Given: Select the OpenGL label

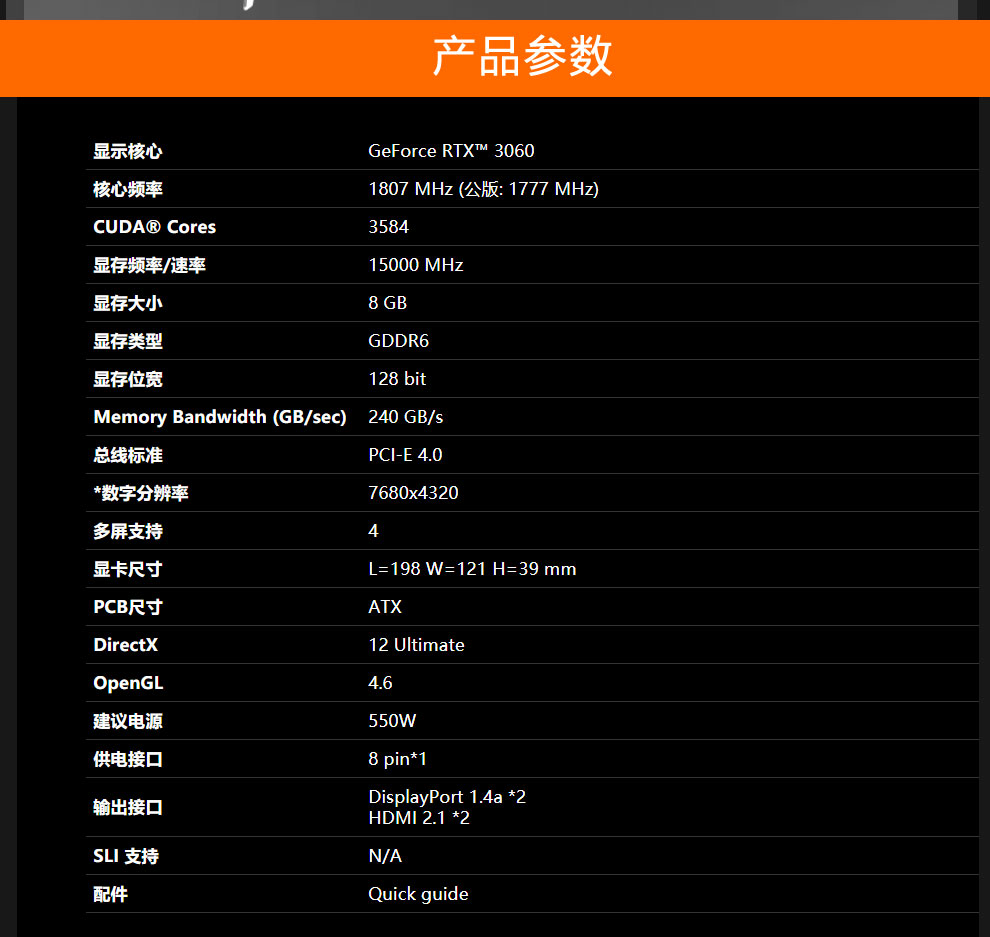Looking at the screenshot, I should tap(128, 683).
